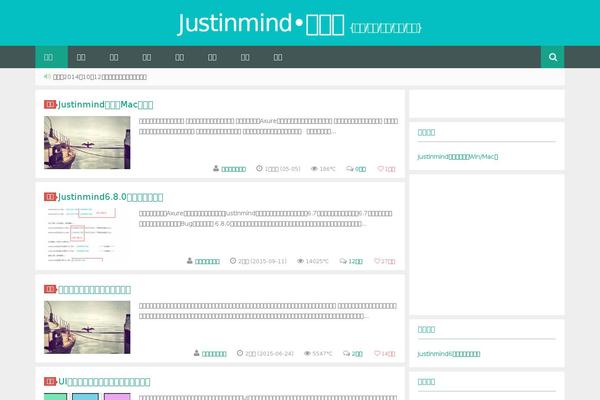Open the Justinmind Mac post title
This screenshot has height=400, width=600.
[x=105, y=104]
